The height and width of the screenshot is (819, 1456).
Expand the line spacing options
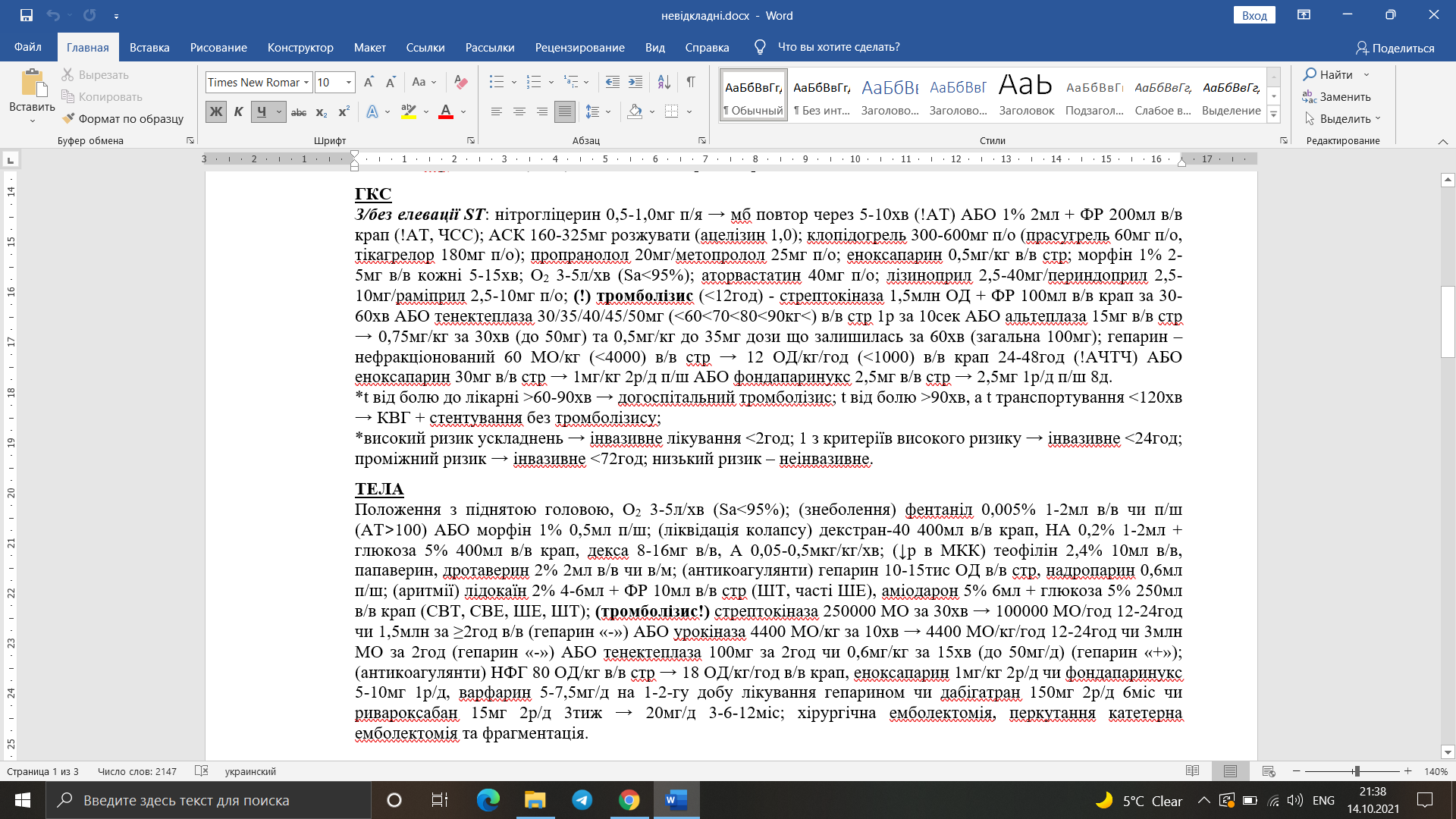point(609,112)
